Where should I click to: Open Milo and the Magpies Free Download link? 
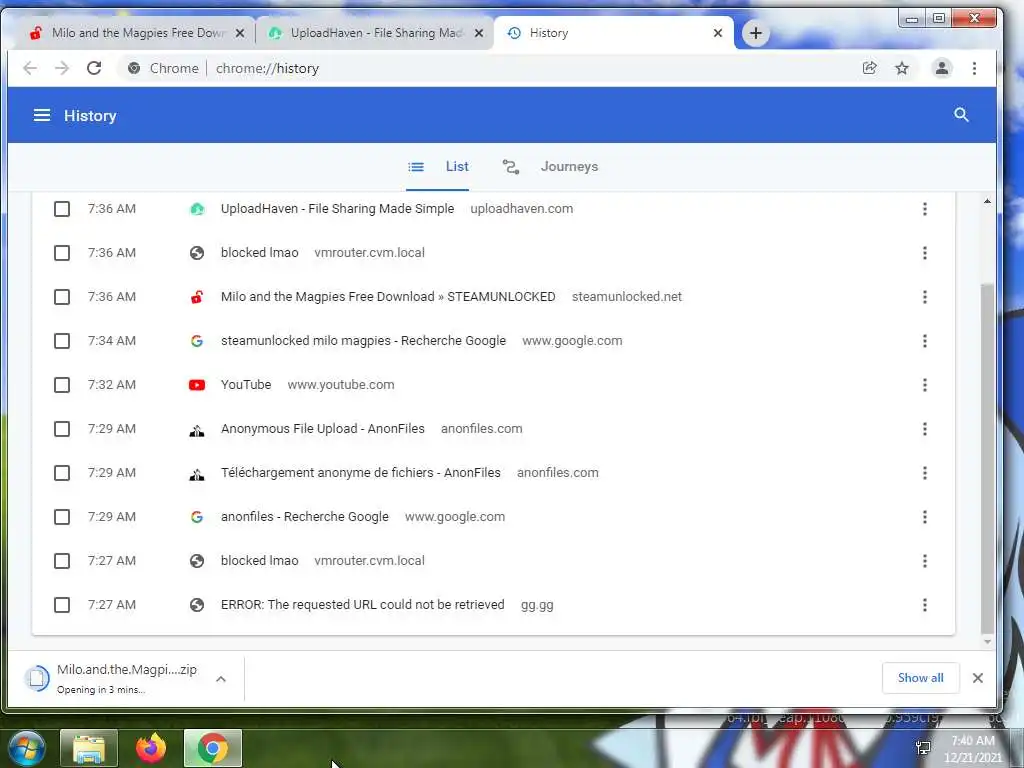click(x=388, y=296)
